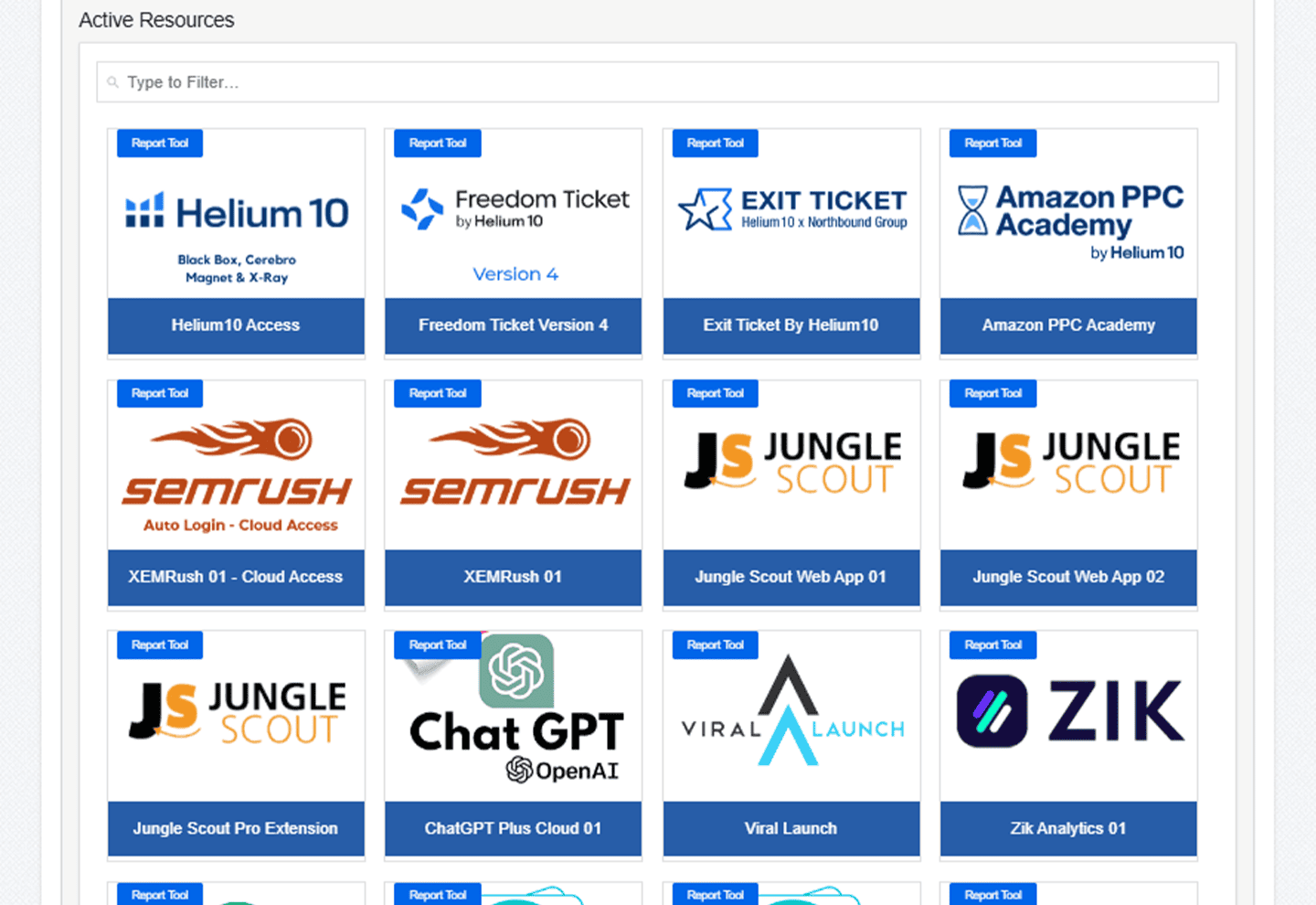This screenshot has height=905, width=1316.
Task: Click Freedom Ticket Version 4 button
Action: tap(514, 325)
